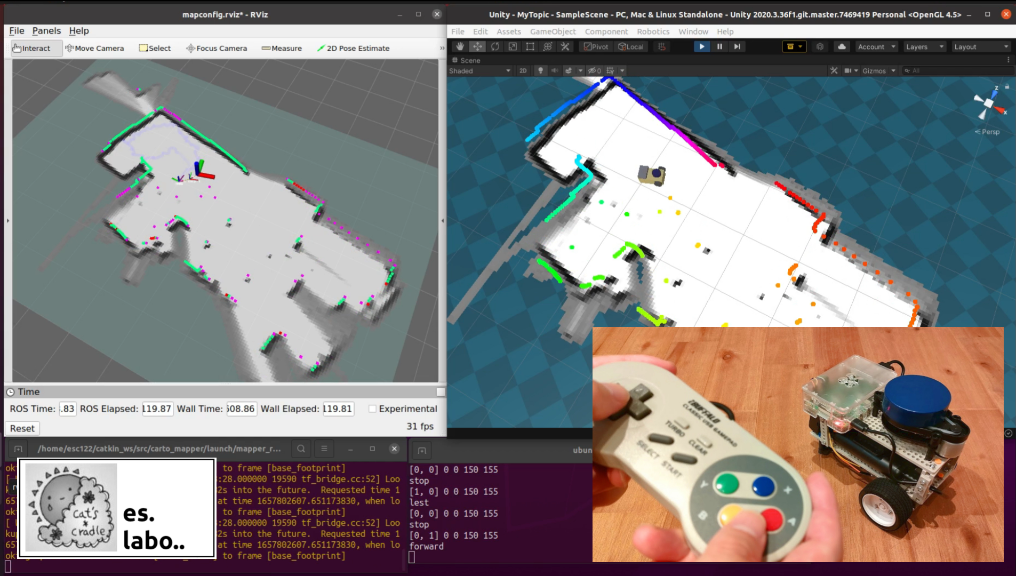This screenshot has width=1024, height=576.
Task: Select Unity's Rect tool
Action: [530, 46]
